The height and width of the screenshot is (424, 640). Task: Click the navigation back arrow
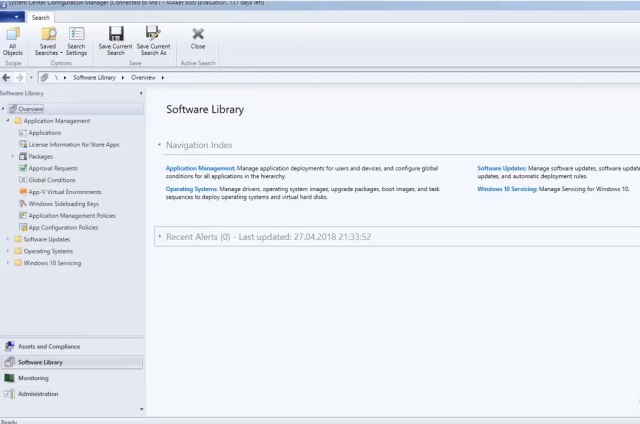pyautogui.click(x=7, y=77)
